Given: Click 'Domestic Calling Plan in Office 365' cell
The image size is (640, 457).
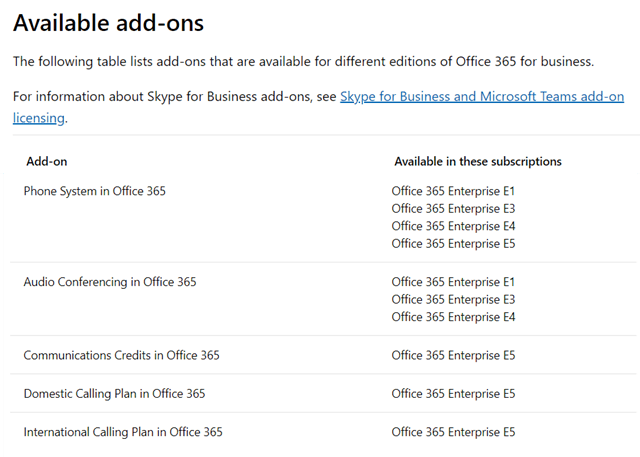Looking at the screenshot, I should [x=114, y=394].
